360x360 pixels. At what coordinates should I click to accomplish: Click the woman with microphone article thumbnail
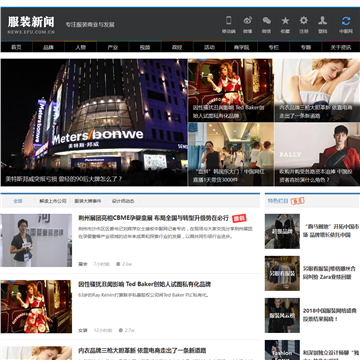click(x=36, y=240)
